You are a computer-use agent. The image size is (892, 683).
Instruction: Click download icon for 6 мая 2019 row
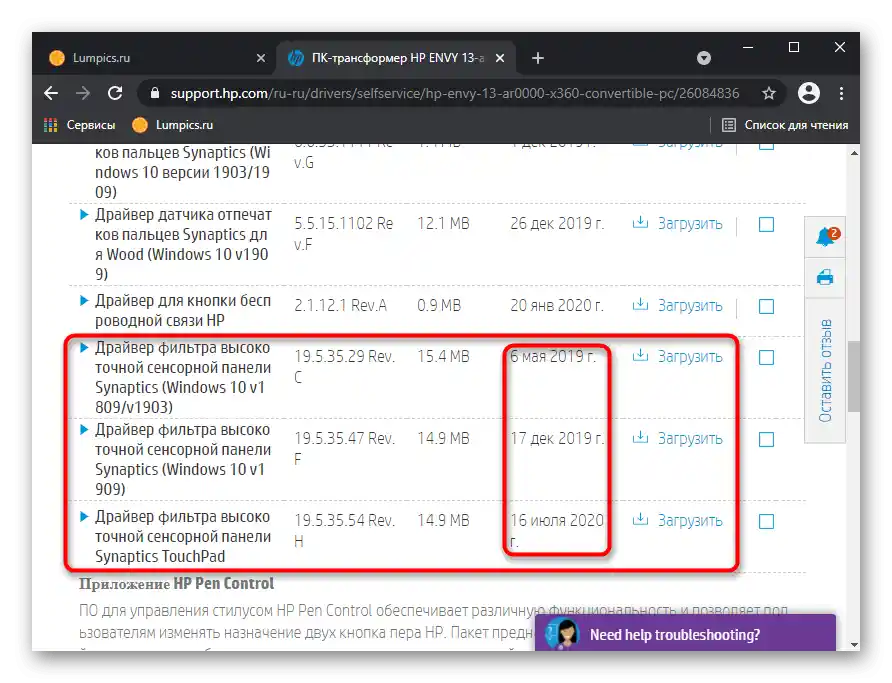coord(641,355)
